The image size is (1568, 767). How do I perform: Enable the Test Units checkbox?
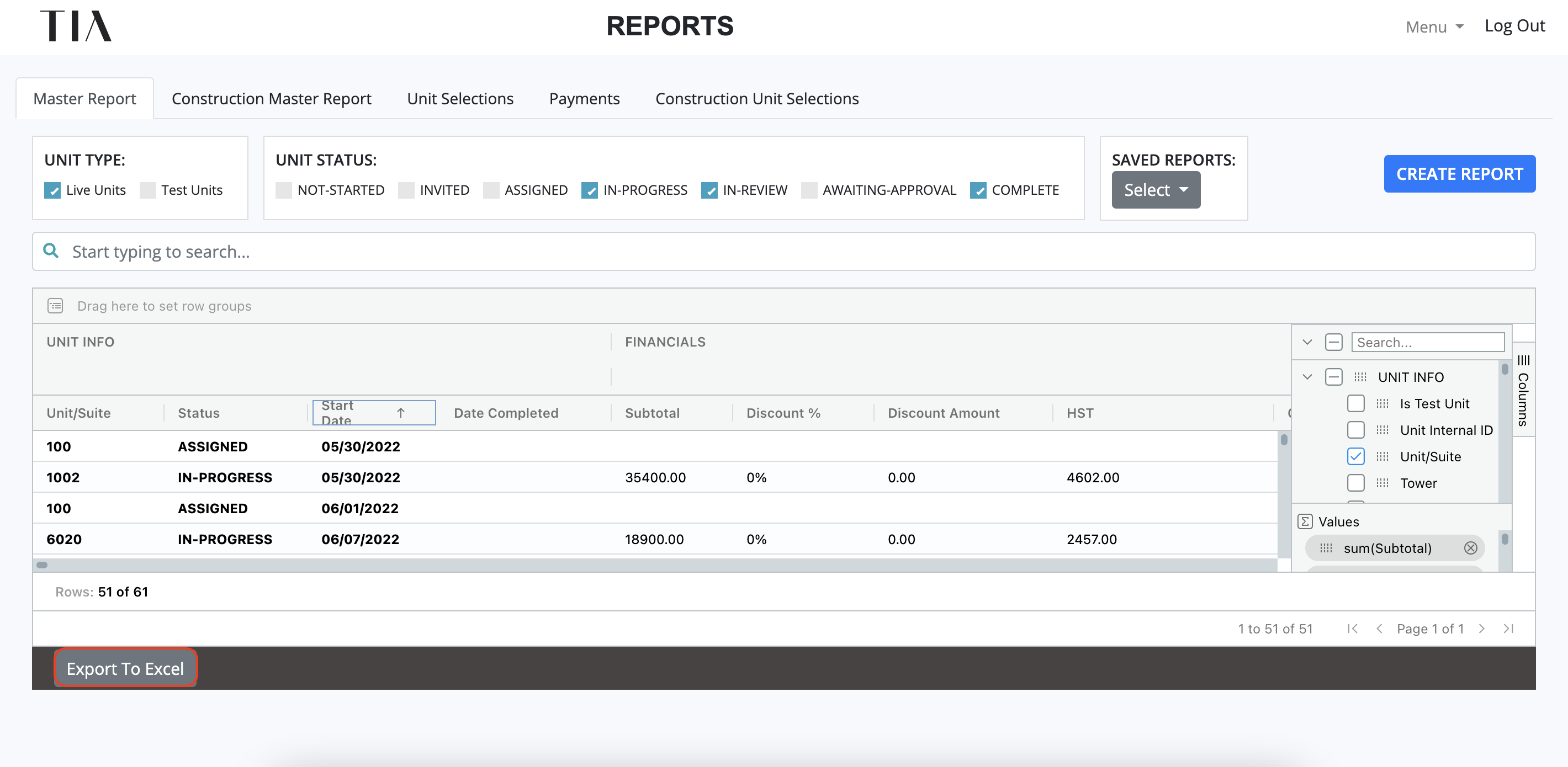coord(148,190)
